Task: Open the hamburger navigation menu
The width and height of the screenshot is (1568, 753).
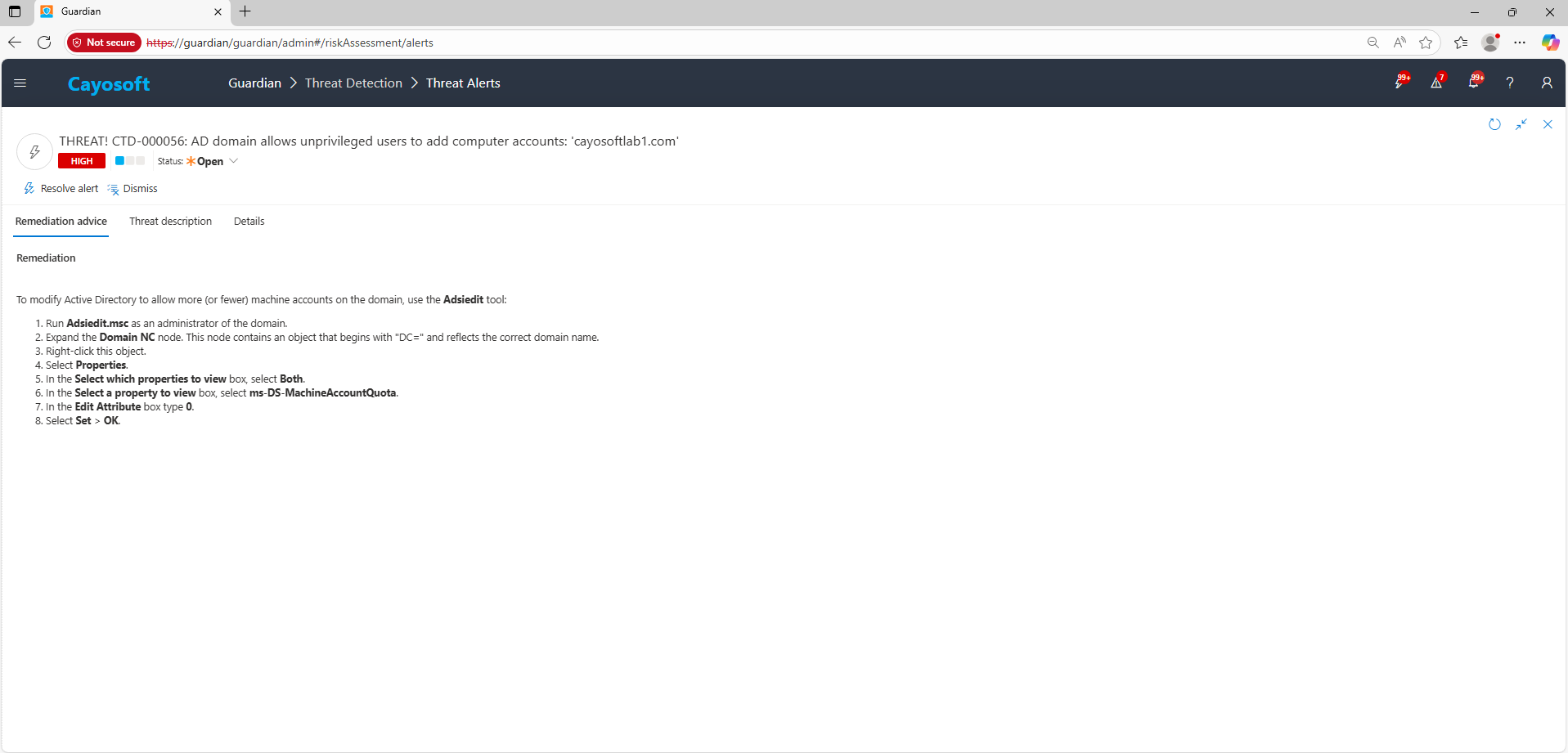Action: [x=20, y=83]
